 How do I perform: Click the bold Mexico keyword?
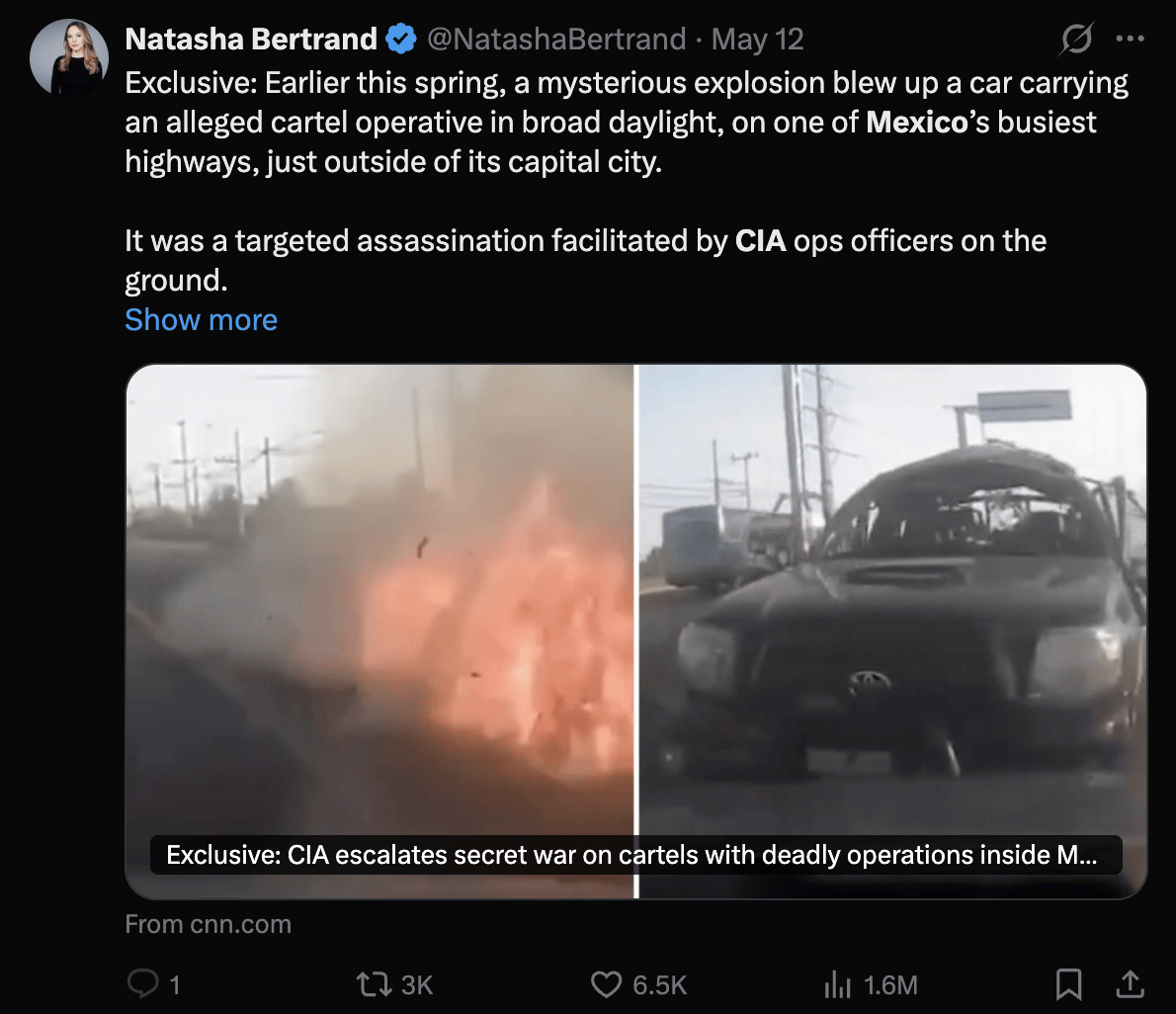[916, 123]
